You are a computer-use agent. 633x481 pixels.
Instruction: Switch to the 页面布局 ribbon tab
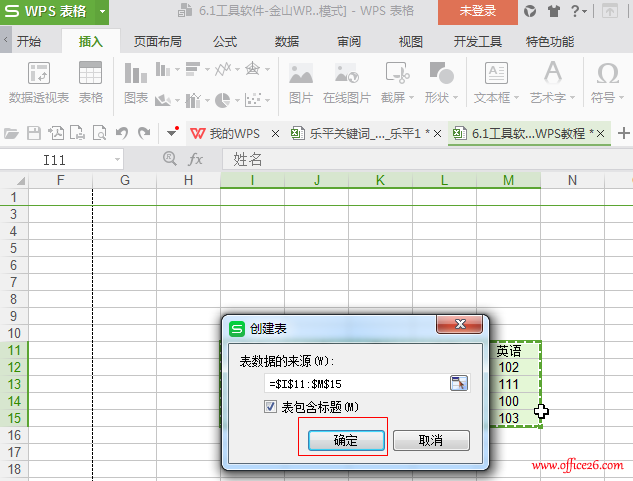157,41
